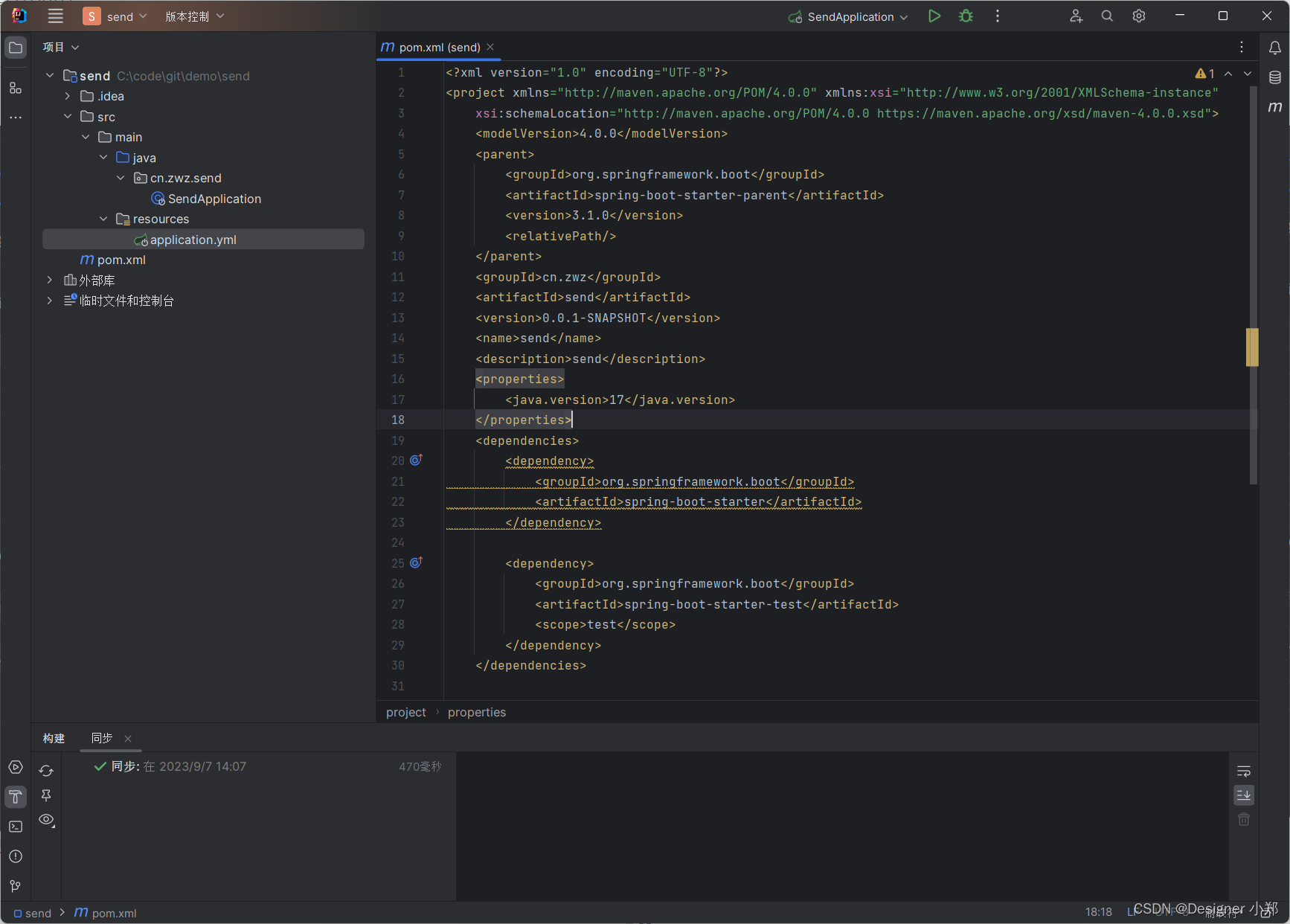Screen dimensions: 1290x924
Task: Open the Maven tool window
Action: [x=1274, y=107]
